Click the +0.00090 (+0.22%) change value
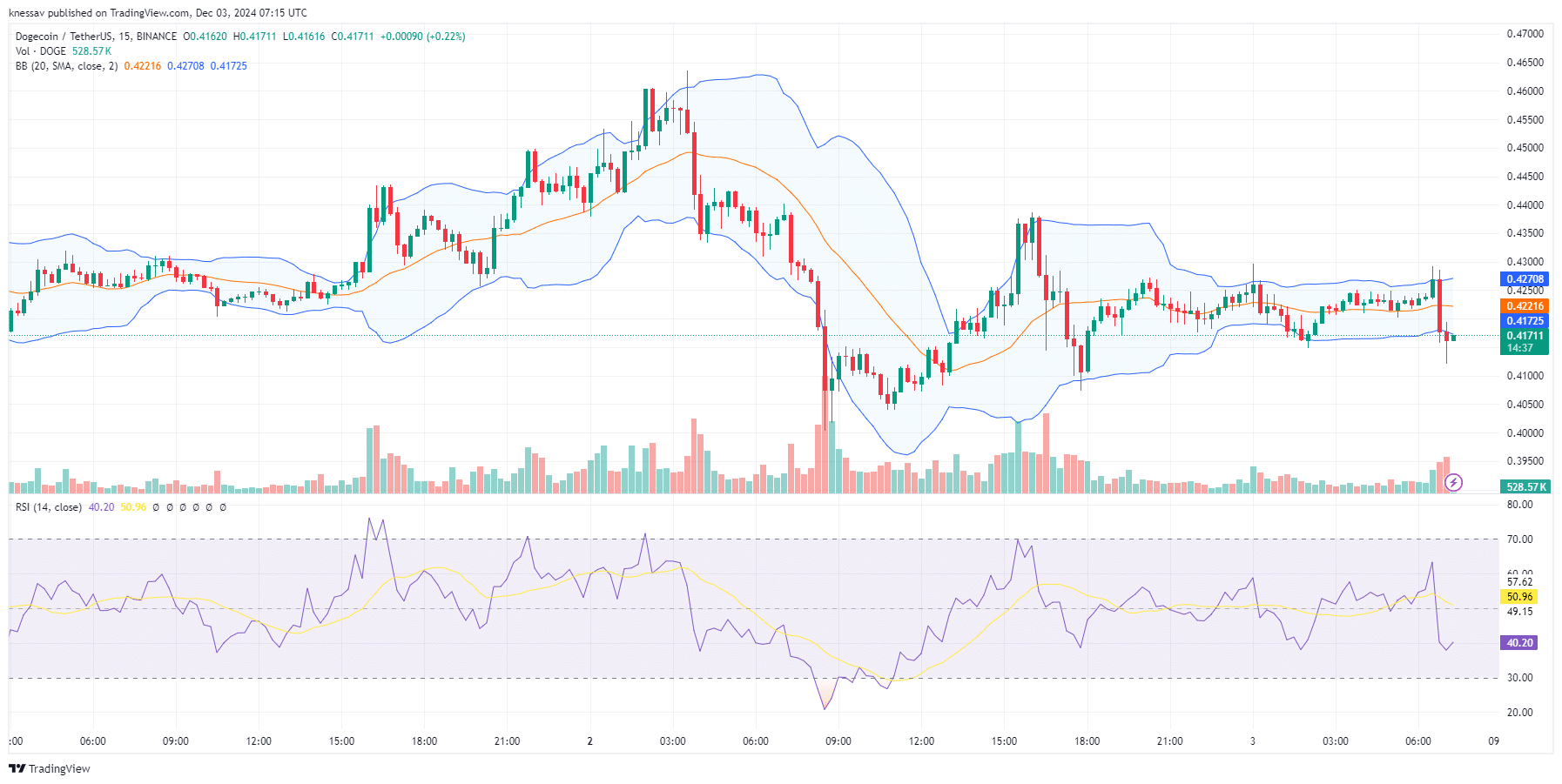This screenshot has width=1562, height=784. pos(423,37)
